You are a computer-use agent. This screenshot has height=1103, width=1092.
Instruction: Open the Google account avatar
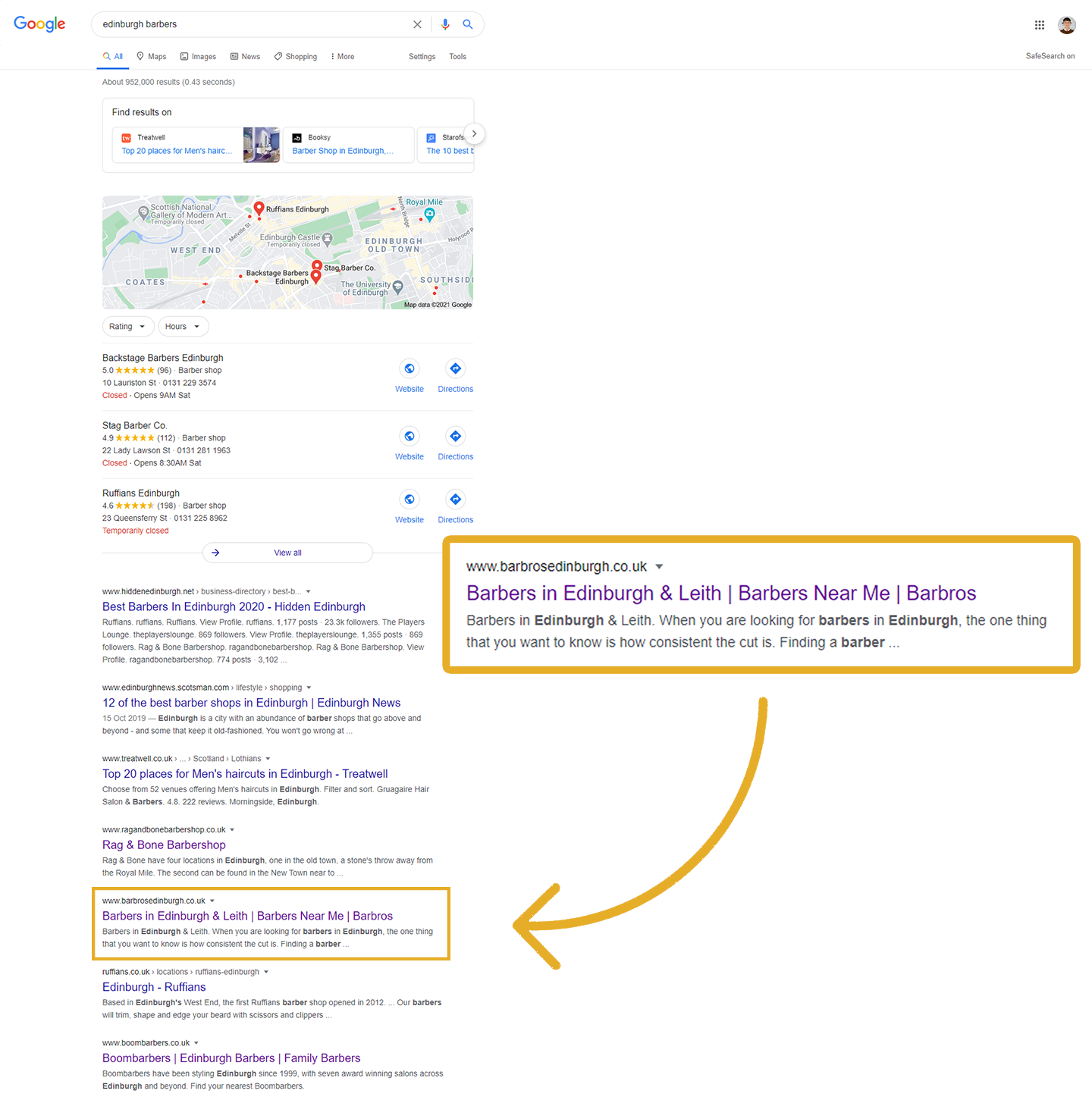tap(1067, 25)
